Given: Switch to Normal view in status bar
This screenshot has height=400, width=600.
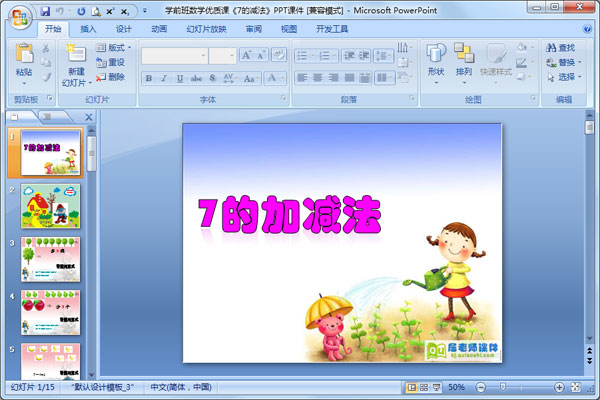Looking at the screenshot, I should coord(411,388).
